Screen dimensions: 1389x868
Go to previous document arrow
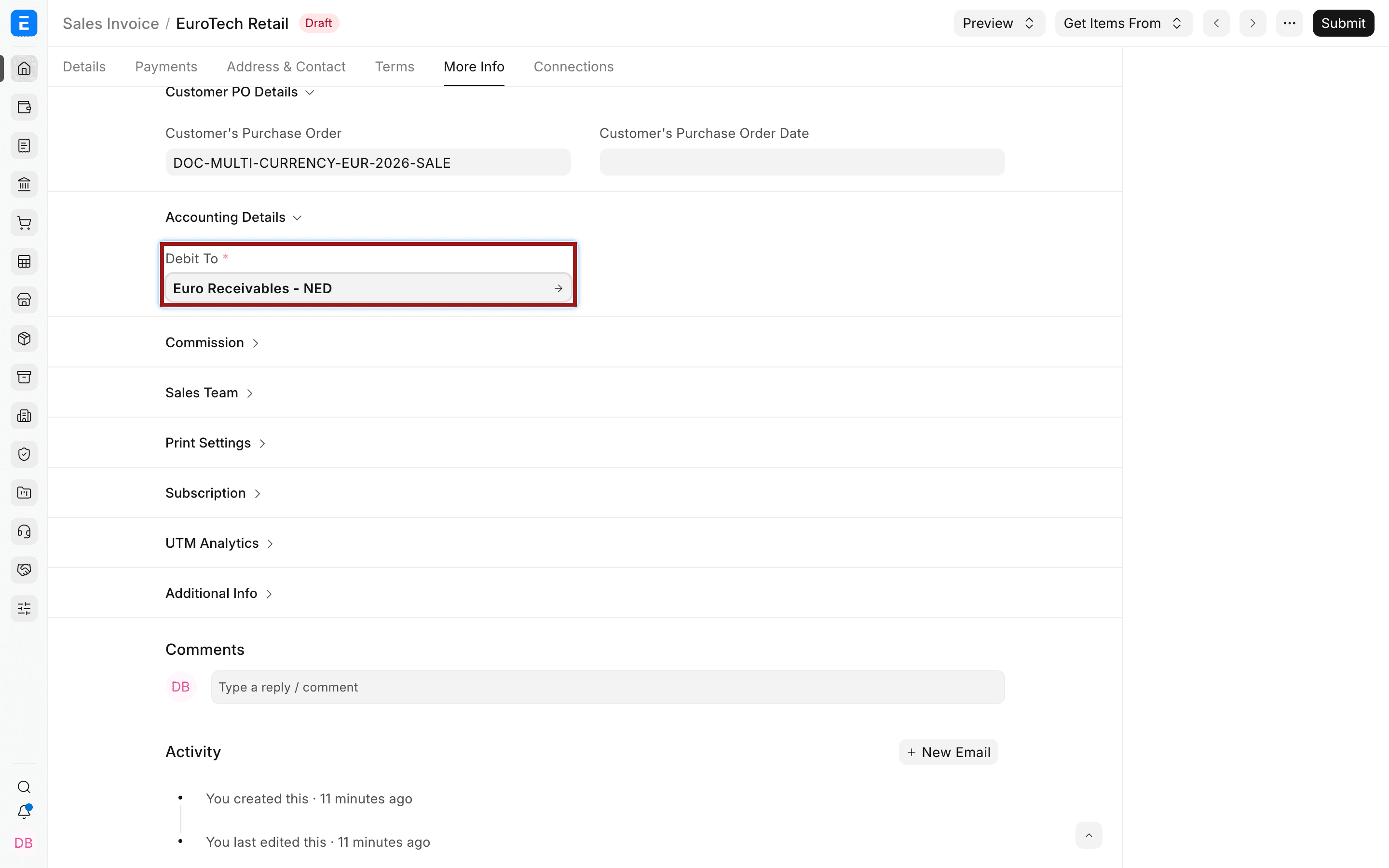[x=1216, y=23]
